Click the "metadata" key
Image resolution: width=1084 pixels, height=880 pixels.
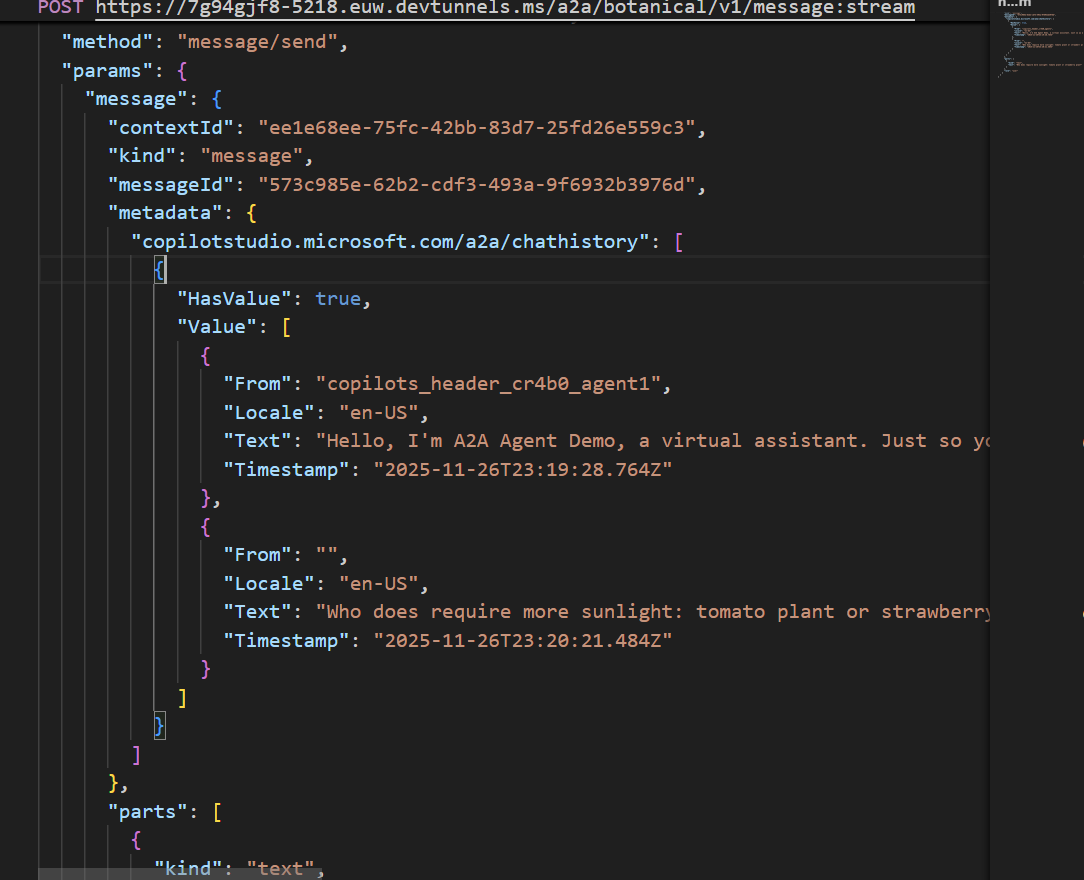pyautogui.click(x=160, y=213)
